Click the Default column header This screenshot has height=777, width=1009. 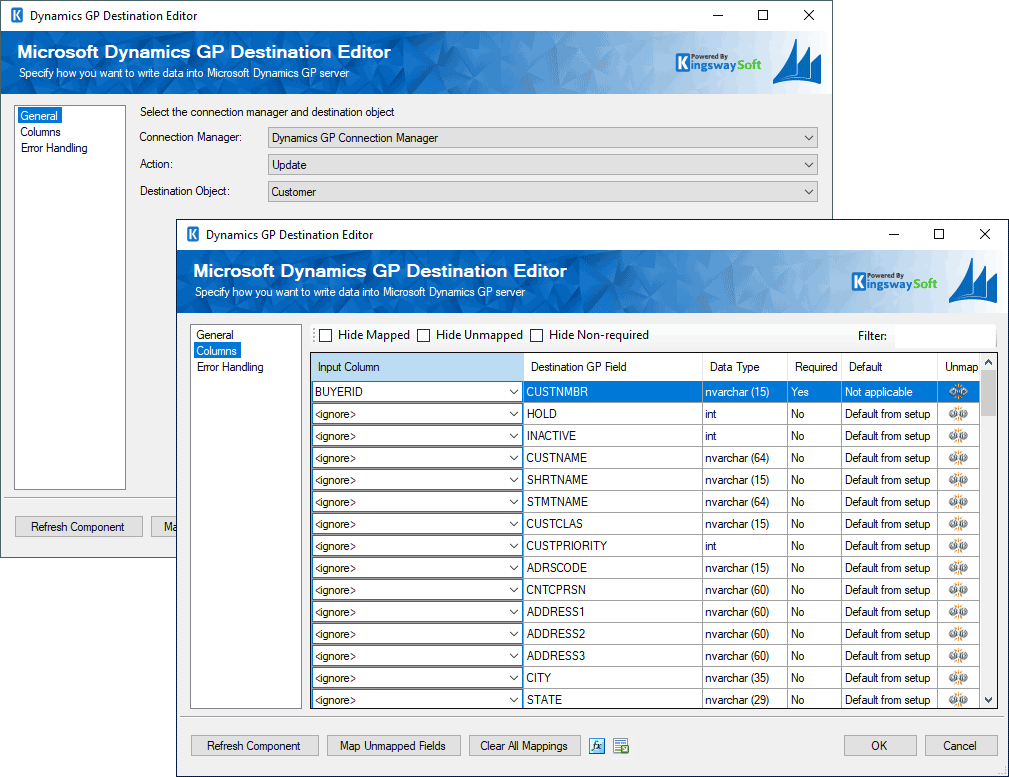coord(889,367)
